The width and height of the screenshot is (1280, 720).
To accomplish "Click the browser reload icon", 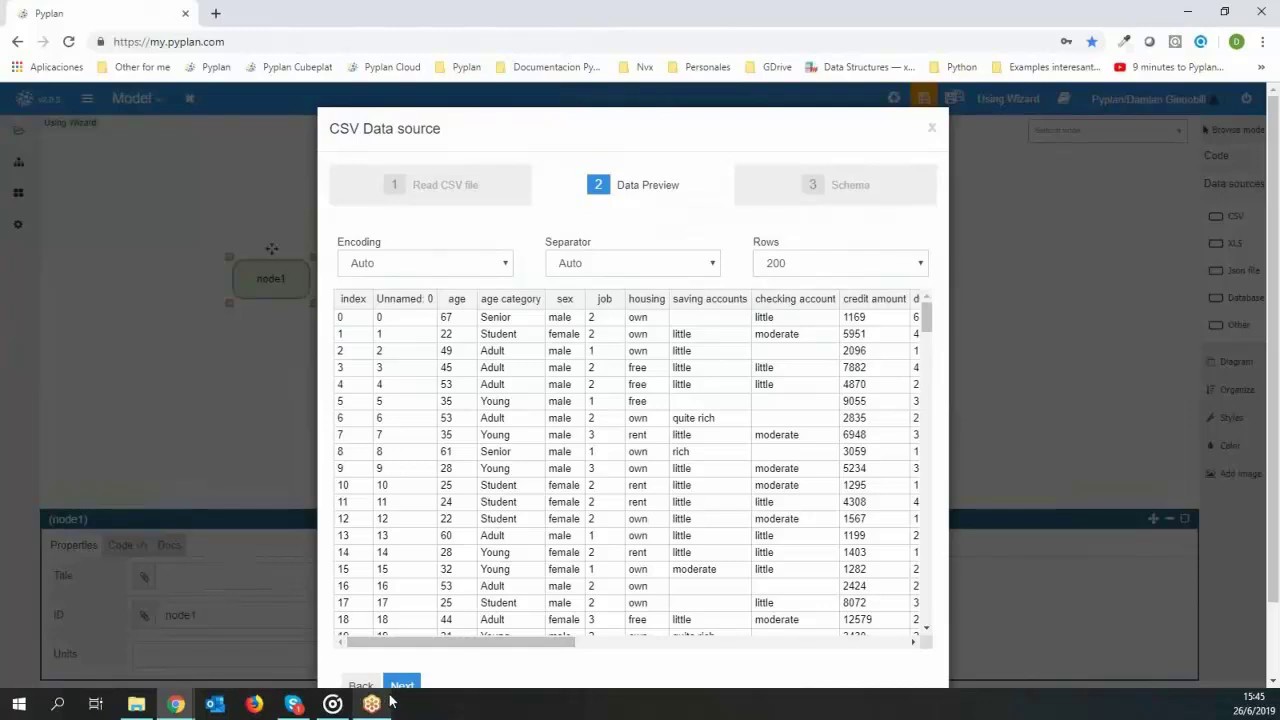I will coord(68,42).
